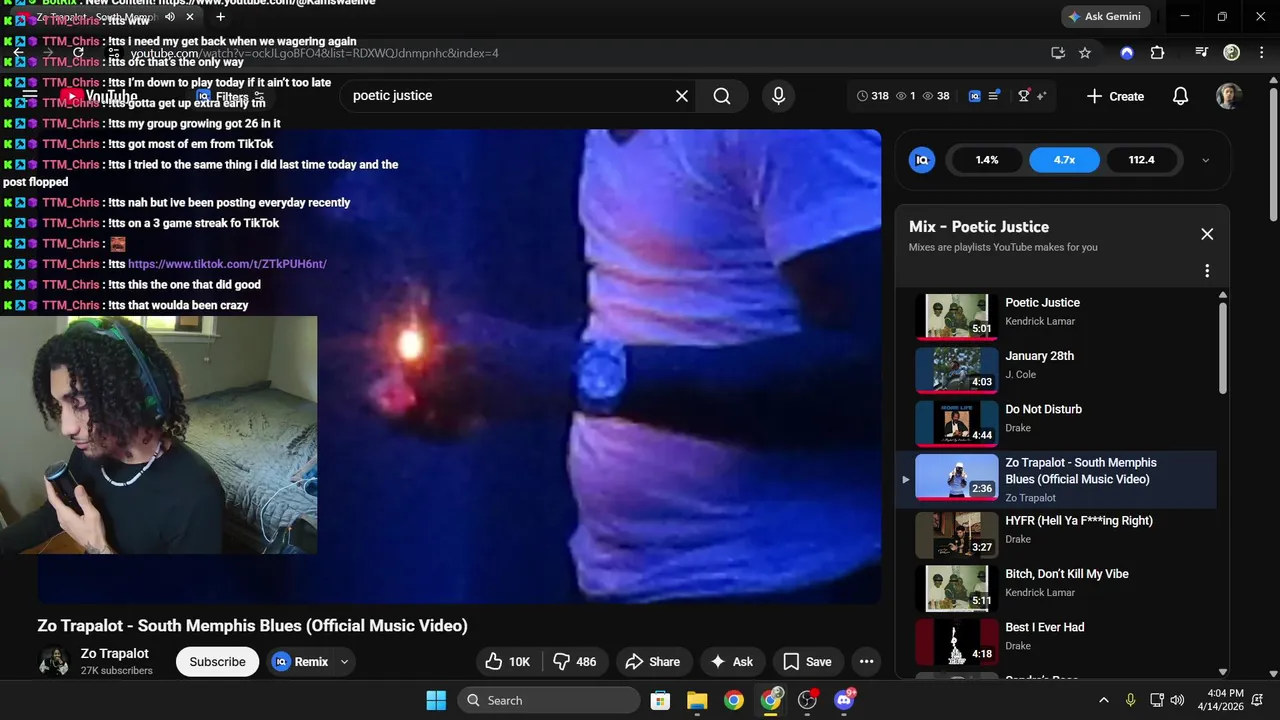
Task: Play HYFR by Drake
Action: click(x=1058, y=535)
